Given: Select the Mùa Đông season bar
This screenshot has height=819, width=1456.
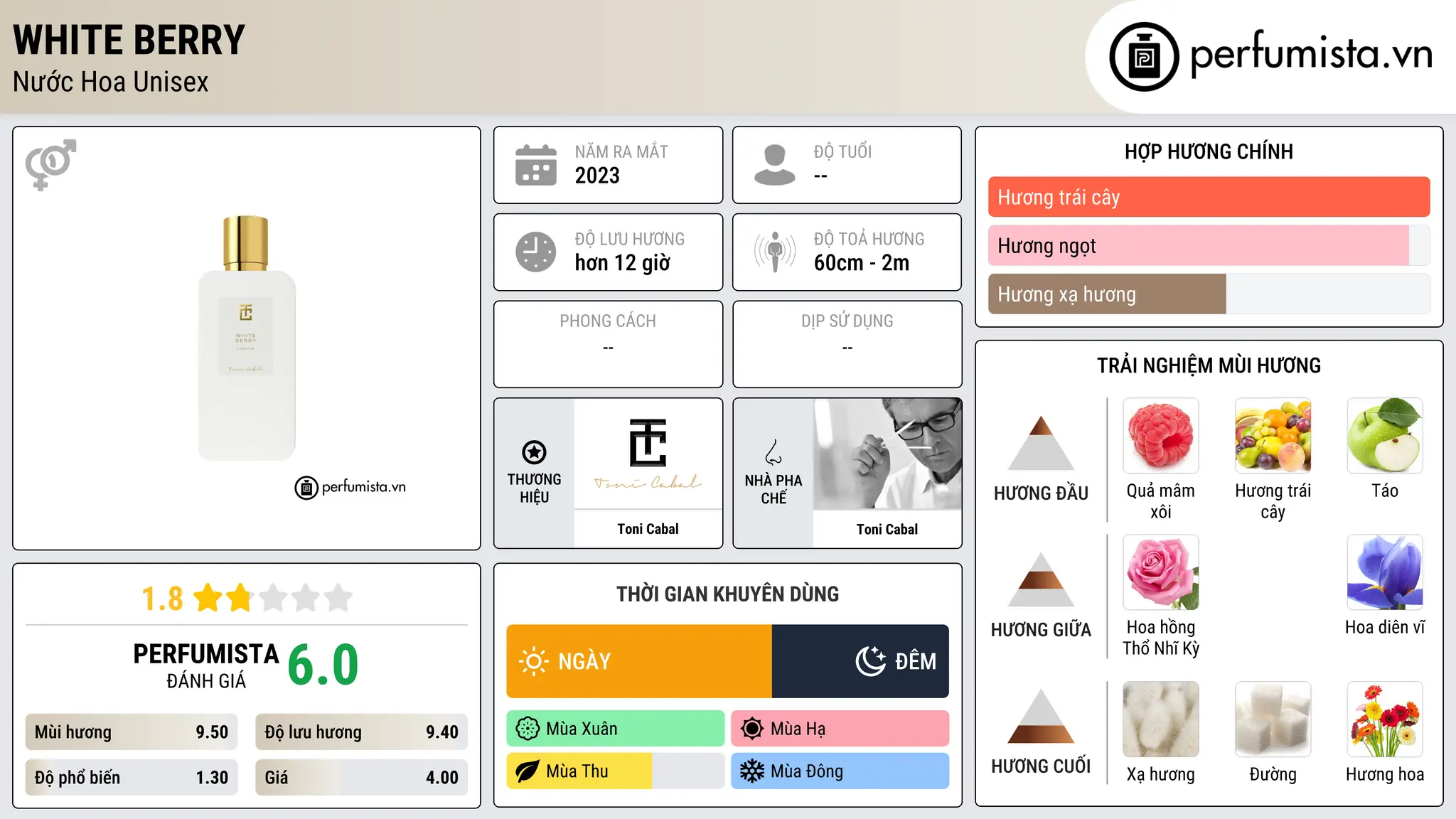Looking at the screenshot, I should tap(840, 771).
